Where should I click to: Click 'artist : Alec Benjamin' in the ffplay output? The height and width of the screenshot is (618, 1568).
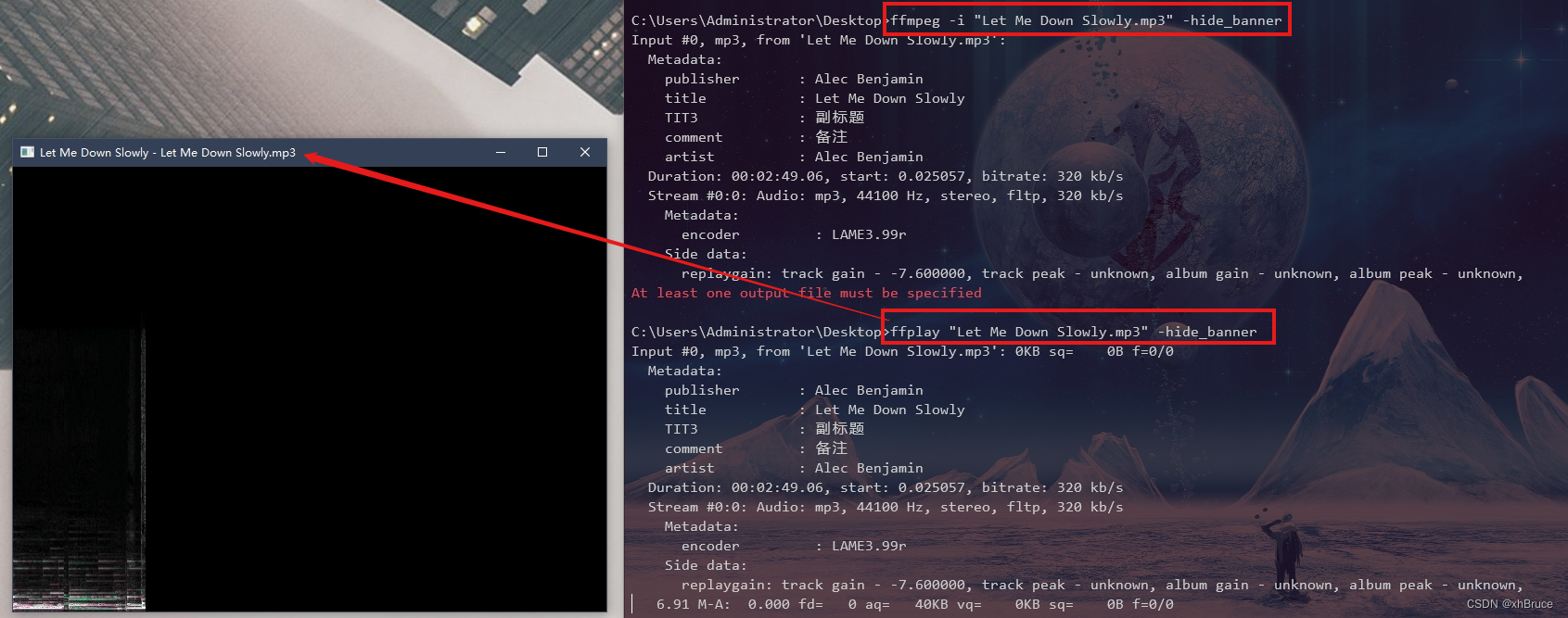[x=794, y=468]
